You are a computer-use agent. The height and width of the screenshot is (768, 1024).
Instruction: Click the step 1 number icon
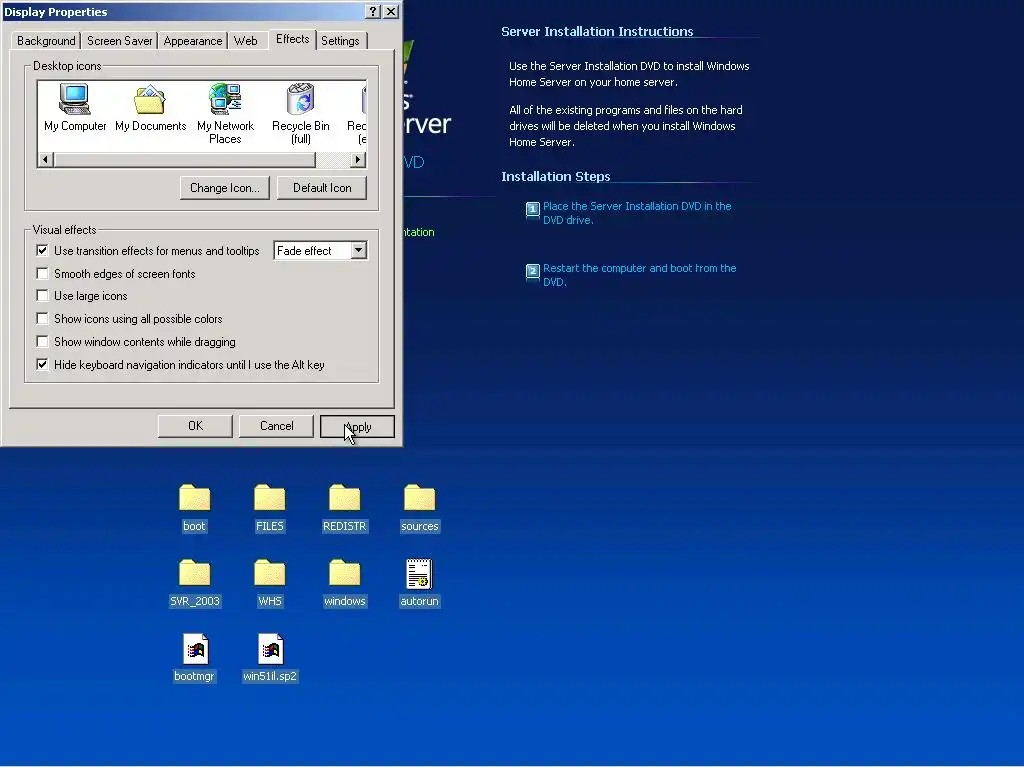pyautogui.click(x=533, y=210)
